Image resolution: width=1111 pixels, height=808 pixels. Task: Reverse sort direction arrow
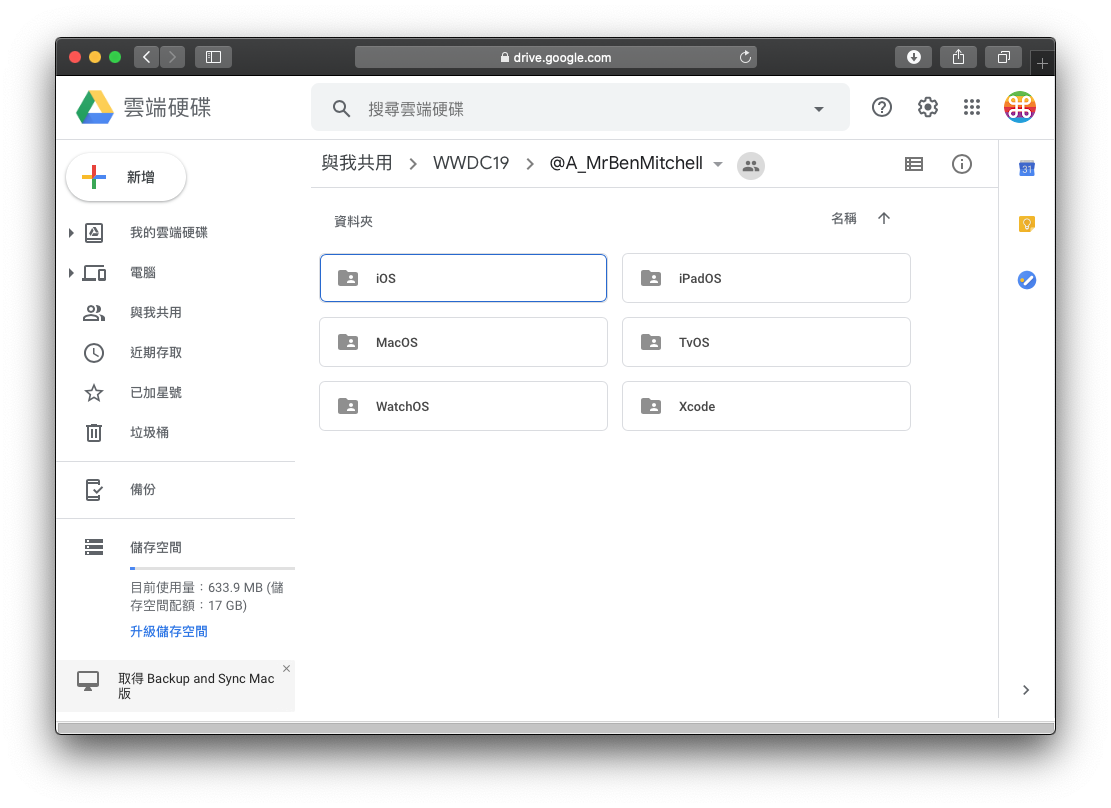coord(884,218)
